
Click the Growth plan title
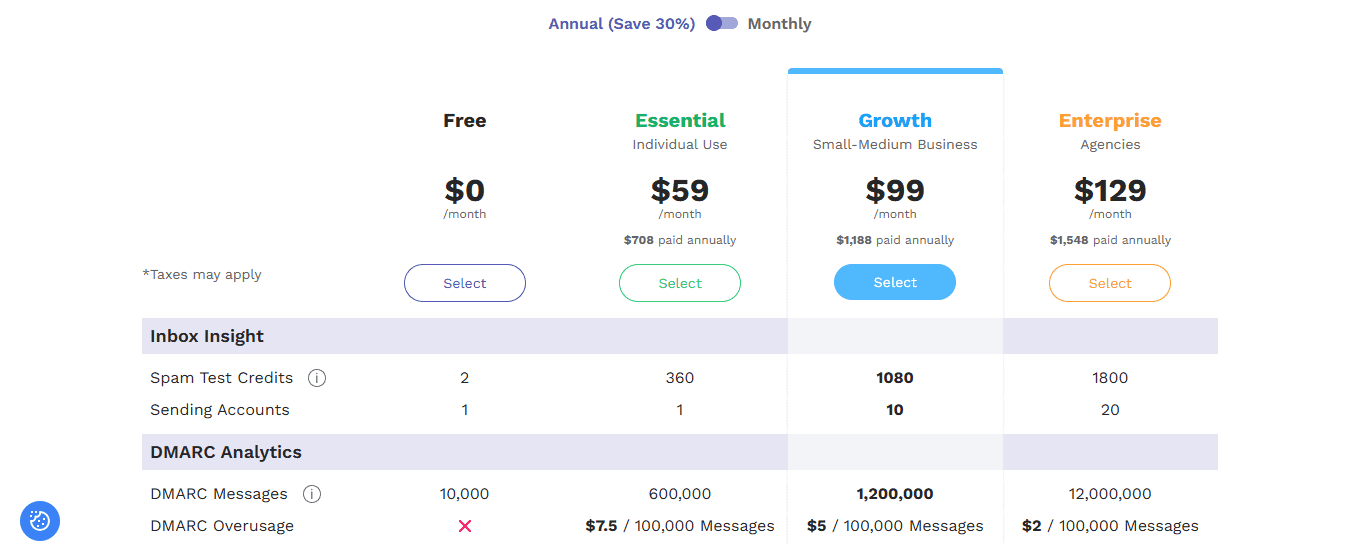pyautogui.click(x=895, y=121)
